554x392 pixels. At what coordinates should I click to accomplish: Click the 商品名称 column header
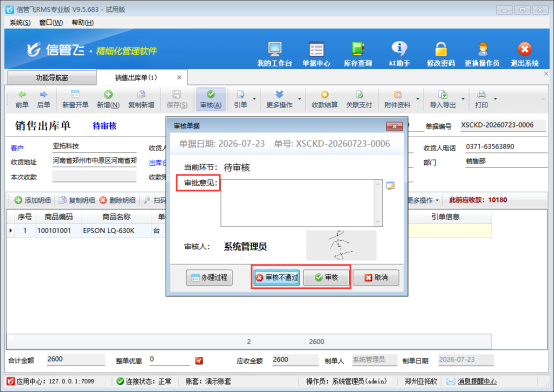pos(116,217)
